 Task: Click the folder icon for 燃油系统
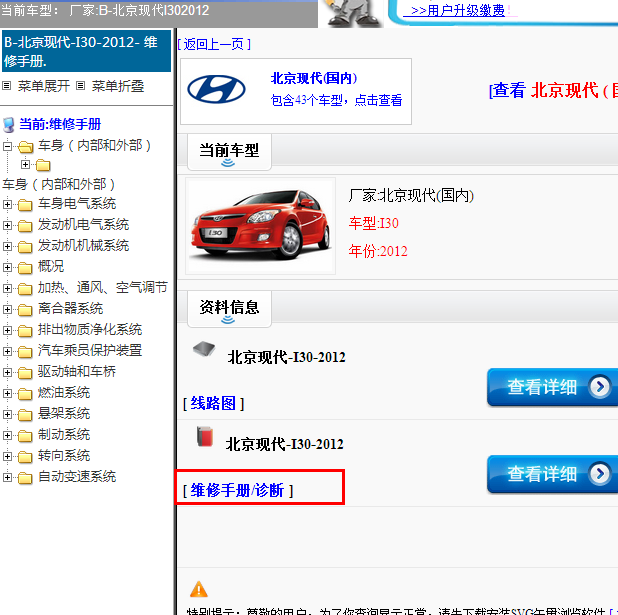[25, 394]
